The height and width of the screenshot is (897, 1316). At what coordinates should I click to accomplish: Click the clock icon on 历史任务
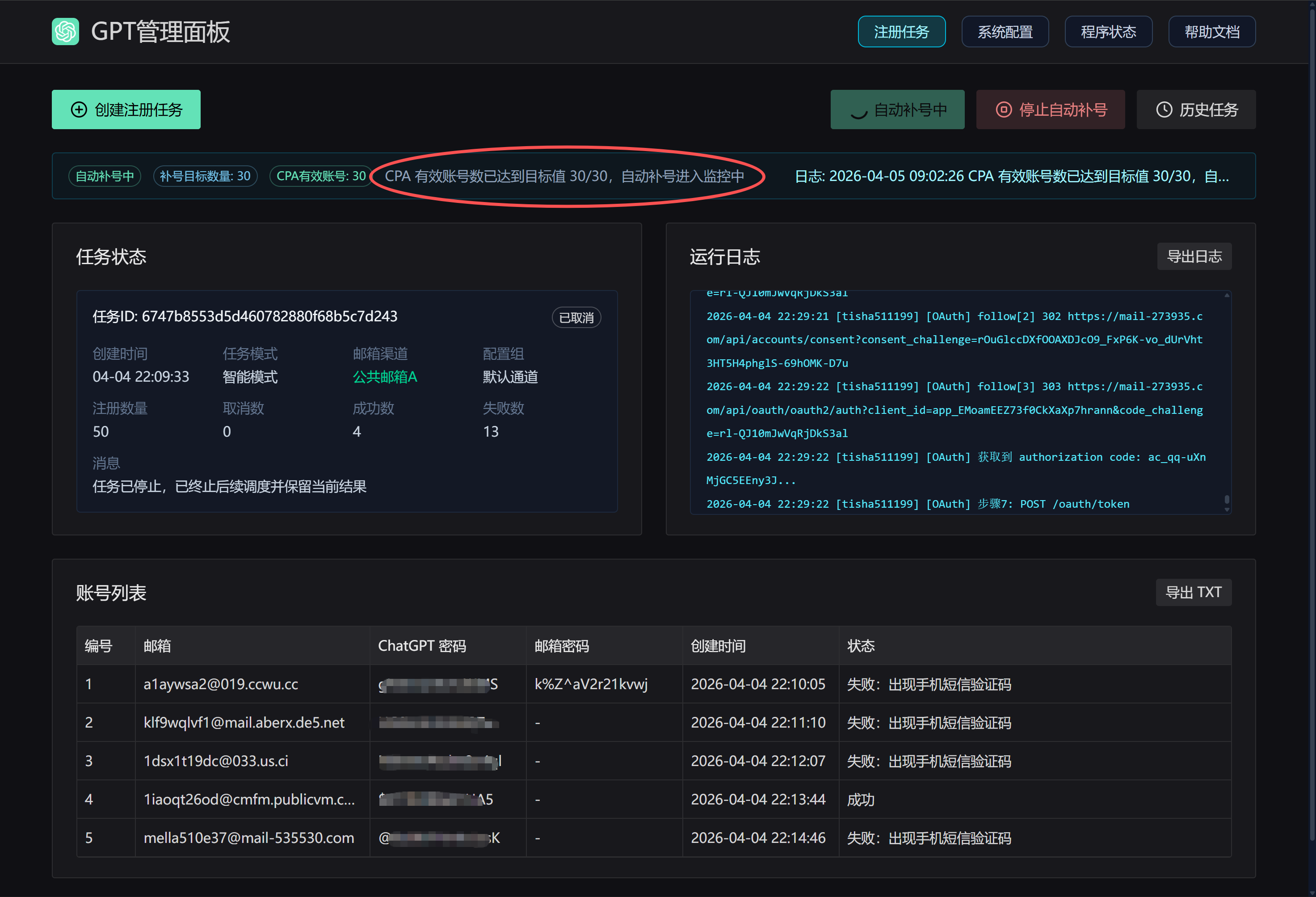point(1164,110)
